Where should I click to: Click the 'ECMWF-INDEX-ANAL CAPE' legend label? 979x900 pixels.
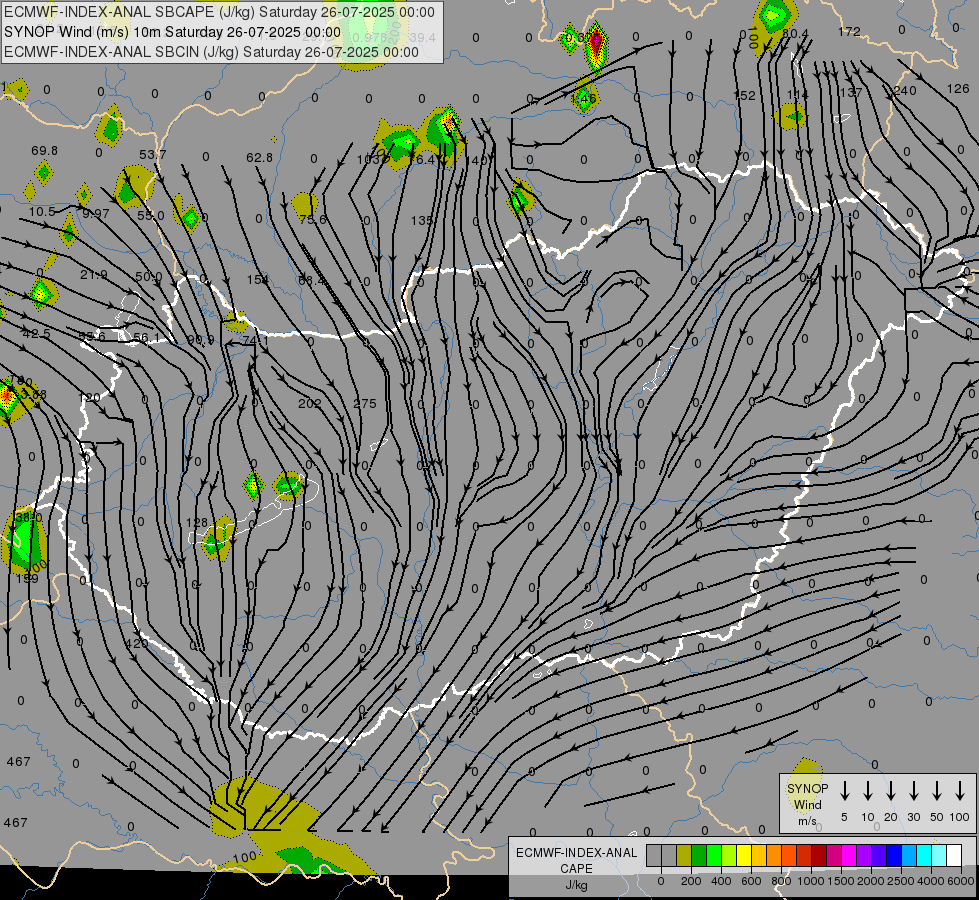pos(576,861)
